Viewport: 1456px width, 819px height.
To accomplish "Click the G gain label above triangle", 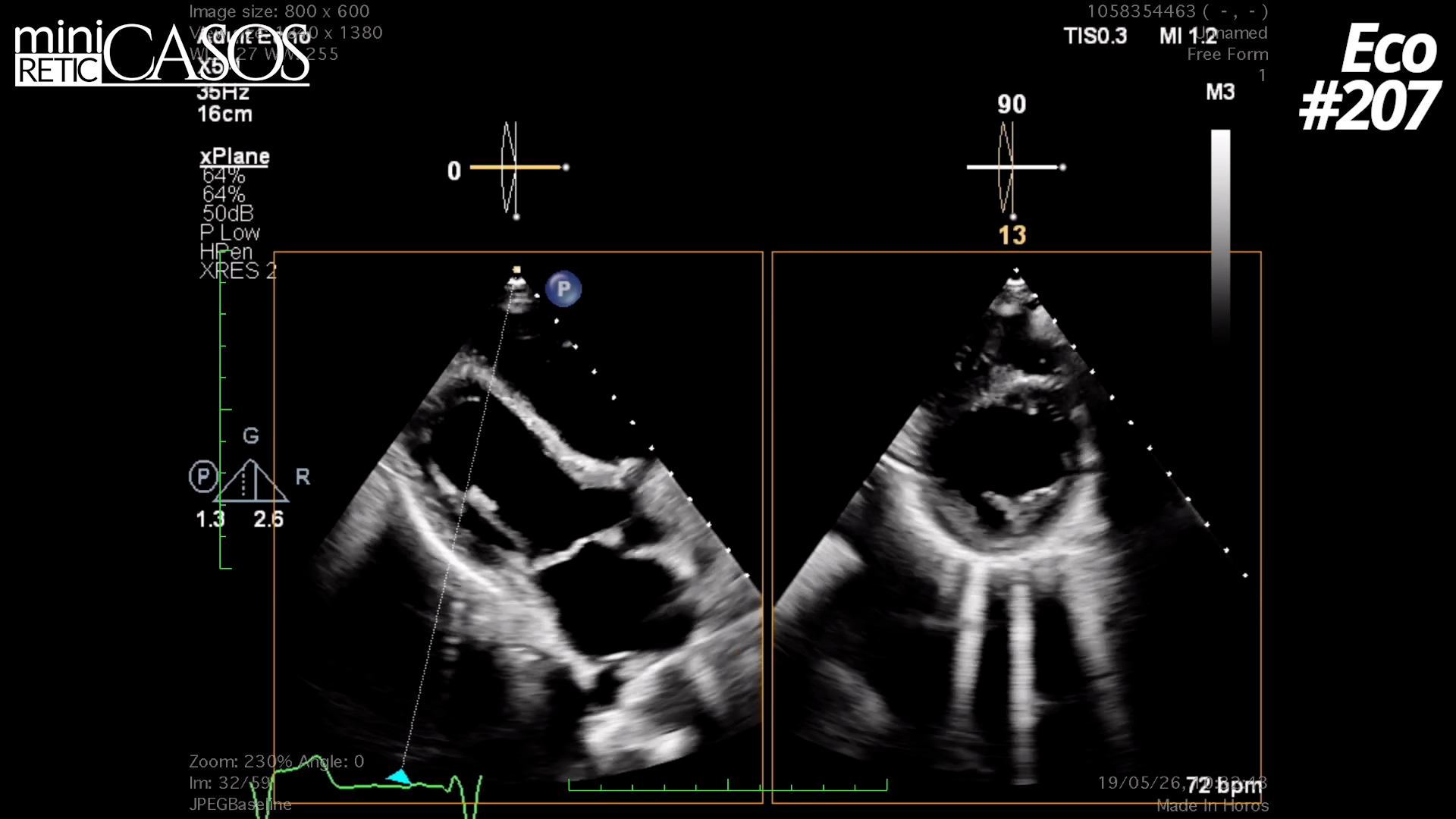I will pos(251,435).
